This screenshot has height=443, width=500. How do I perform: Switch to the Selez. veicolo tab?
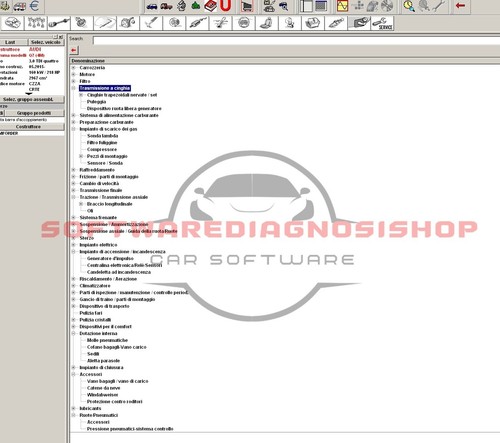click(46, 42)
